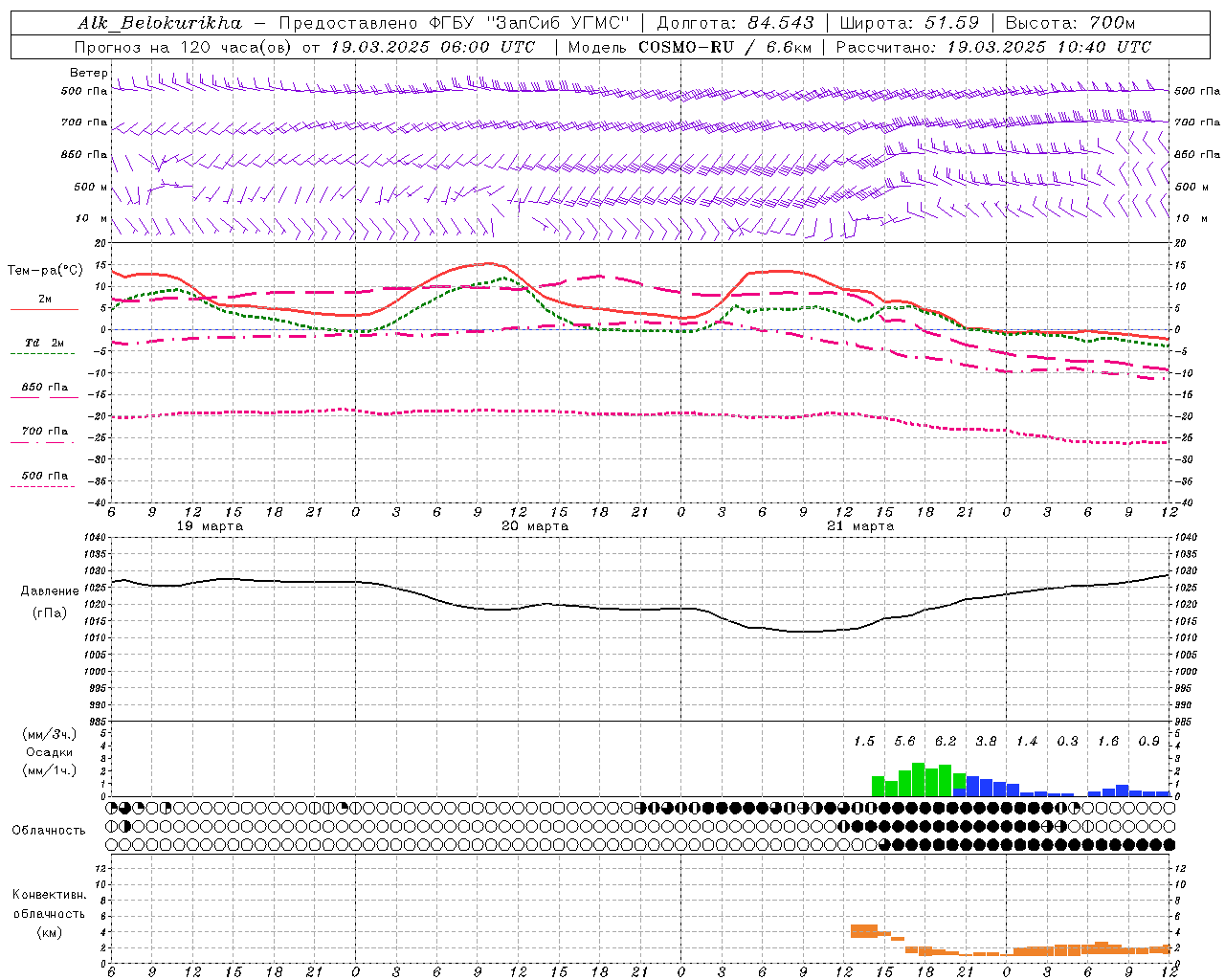Click the (мм/1ч.) unit label
Image resolution: width=1225 pixels, height=980 pixels.
(49, 770)
